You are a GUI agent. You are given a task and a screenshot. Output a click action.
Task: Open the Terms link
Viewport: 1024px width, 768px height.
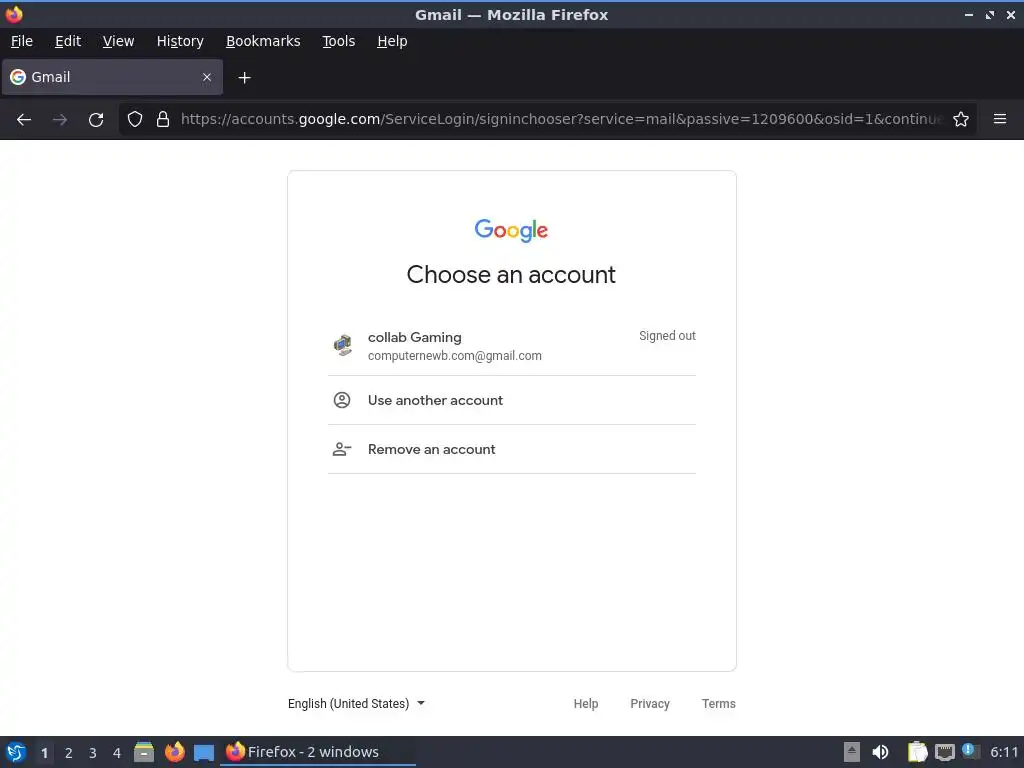tap(718, 703)
